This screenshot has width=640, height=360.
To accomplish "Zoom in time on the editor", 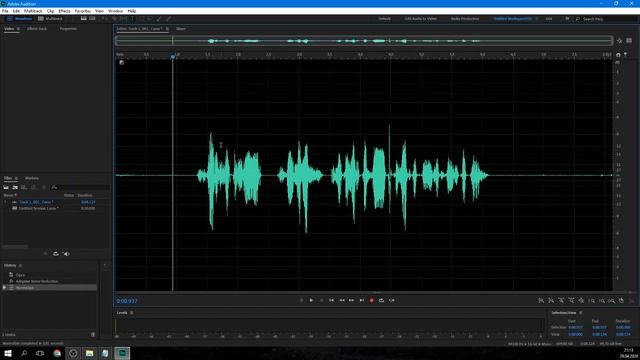I will click(561, 301).
